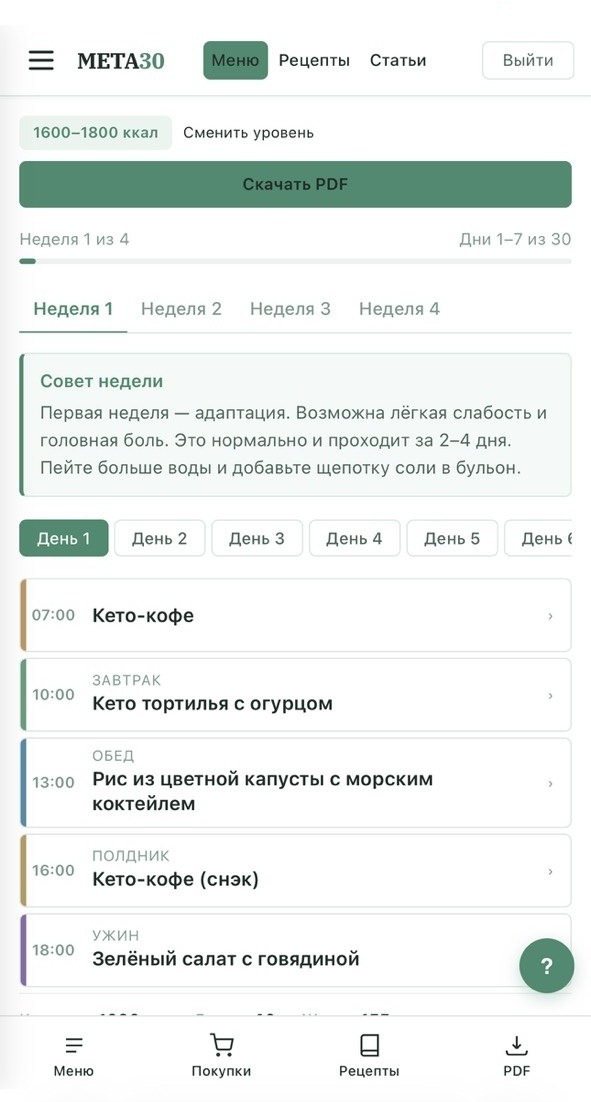591x1102 pixels.
Task: Select the День 1 pill
Action: tap(64, 538)
